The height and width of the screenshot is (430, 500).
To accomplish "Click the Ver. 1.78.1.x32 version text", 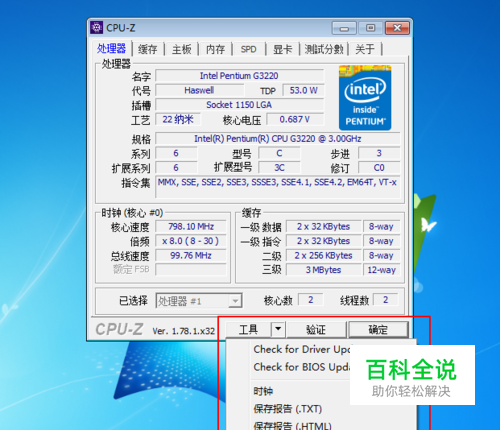I will [184, 331].
